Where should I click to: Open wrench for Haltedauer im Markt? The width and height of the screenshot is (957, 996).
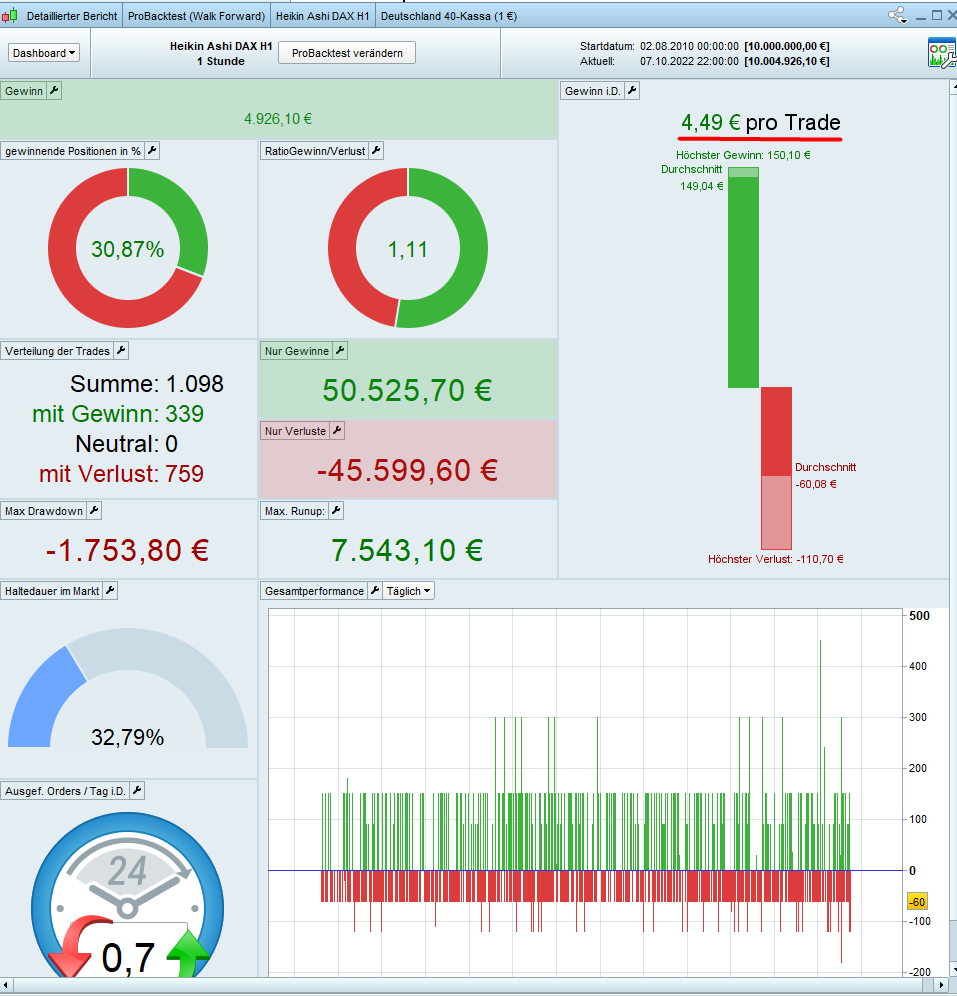pos(110,591)
